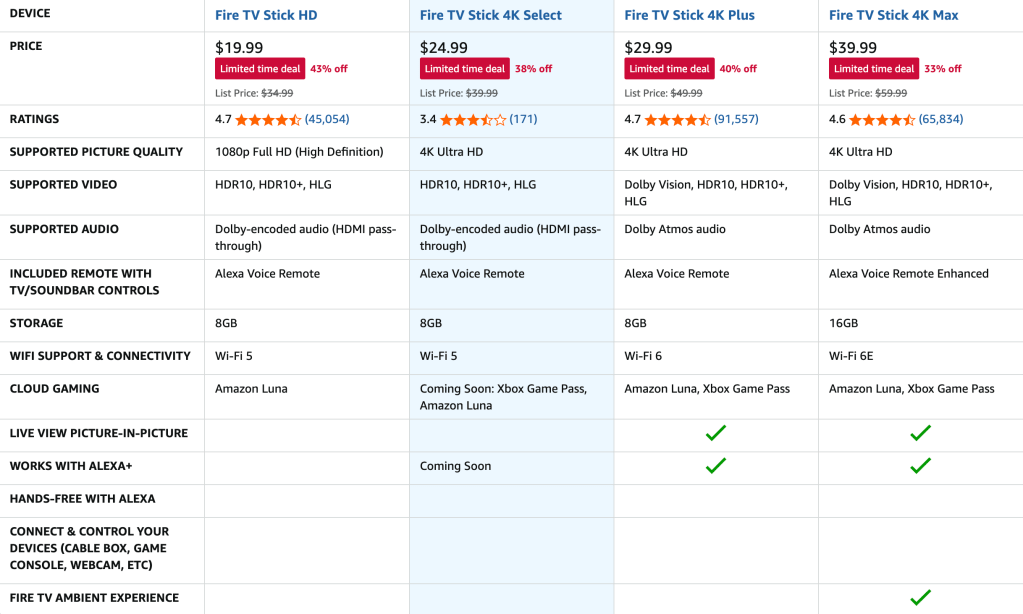Open the Fire TV Stick 4K Max product link
1023x614 pixels.
892,14
